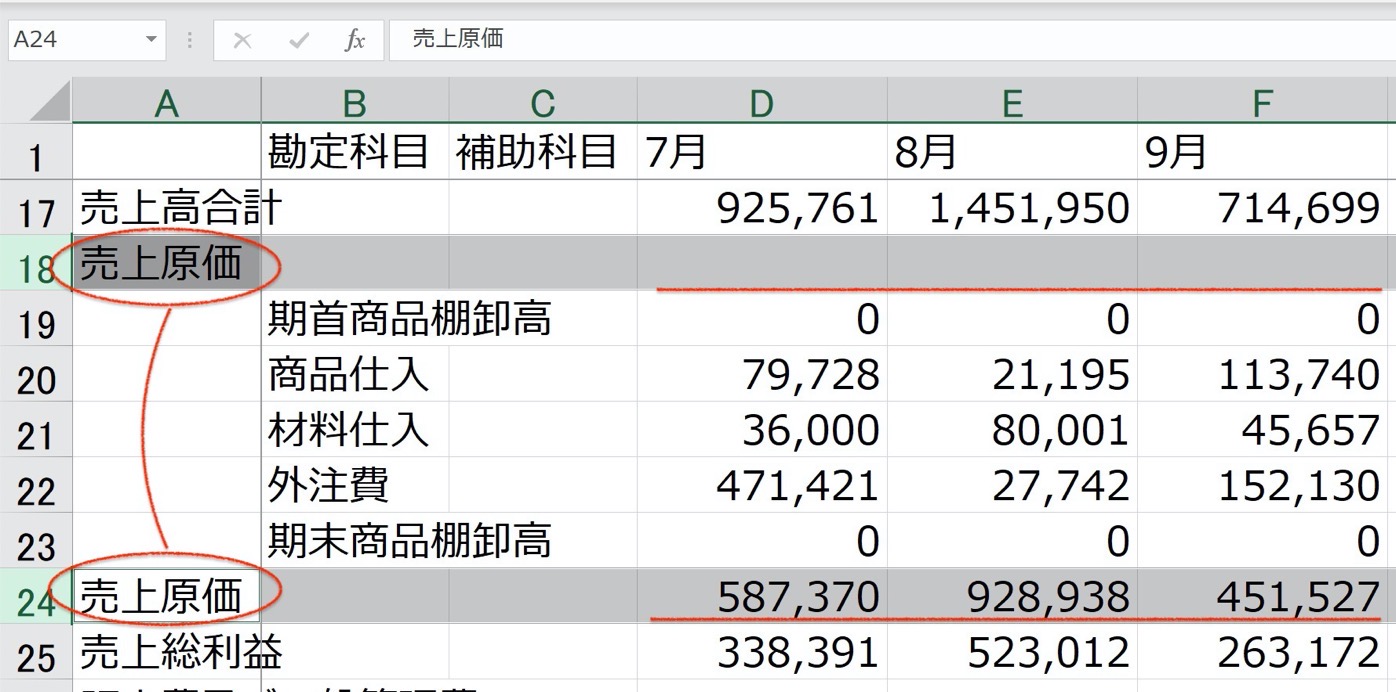1396x692 pixels.
Task: Select cell with value 27,742
Action: point(1012,486)
